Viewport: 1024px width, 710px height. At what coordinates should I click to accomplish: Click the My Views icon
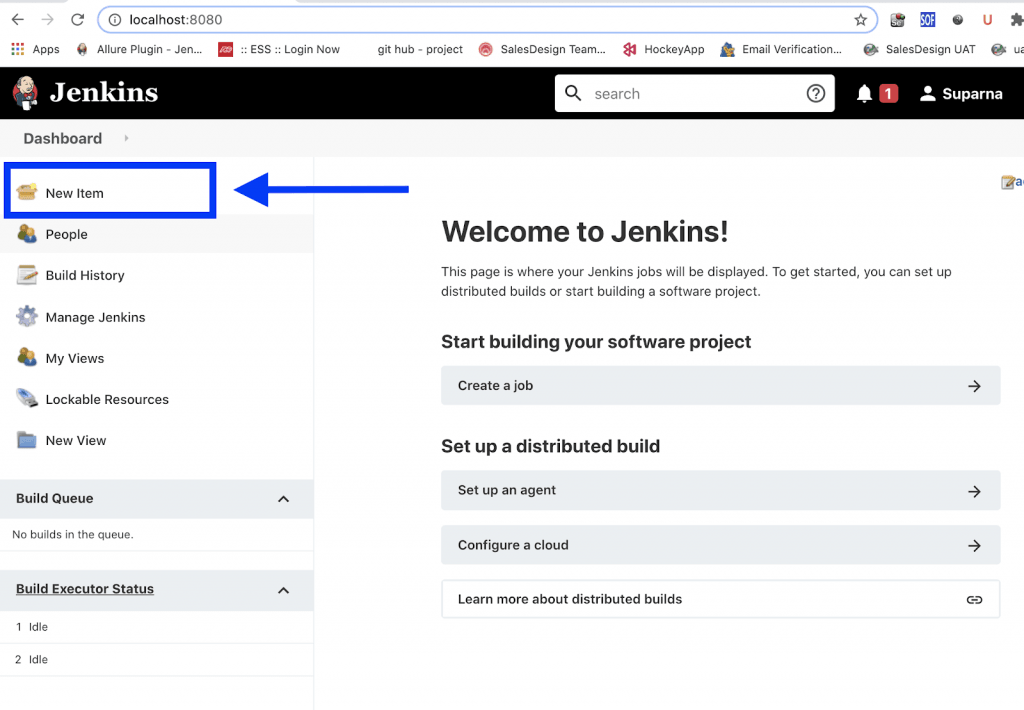pyautogui.click(x=27, y=358)
